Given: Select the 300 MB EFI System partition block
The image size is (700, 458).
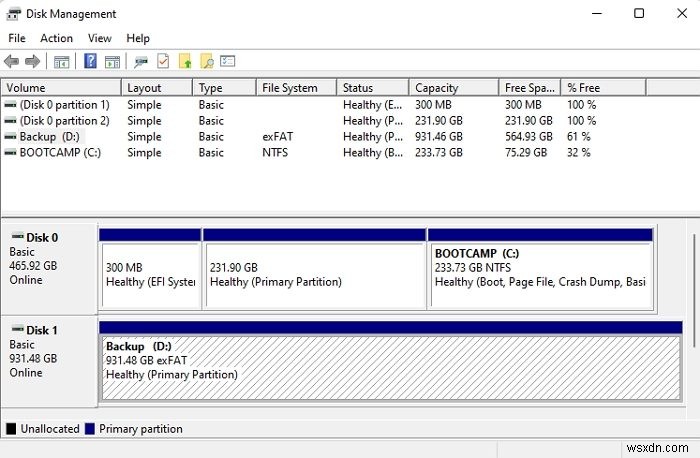Looking at the screenshot, I should click(x=150, y=275).
